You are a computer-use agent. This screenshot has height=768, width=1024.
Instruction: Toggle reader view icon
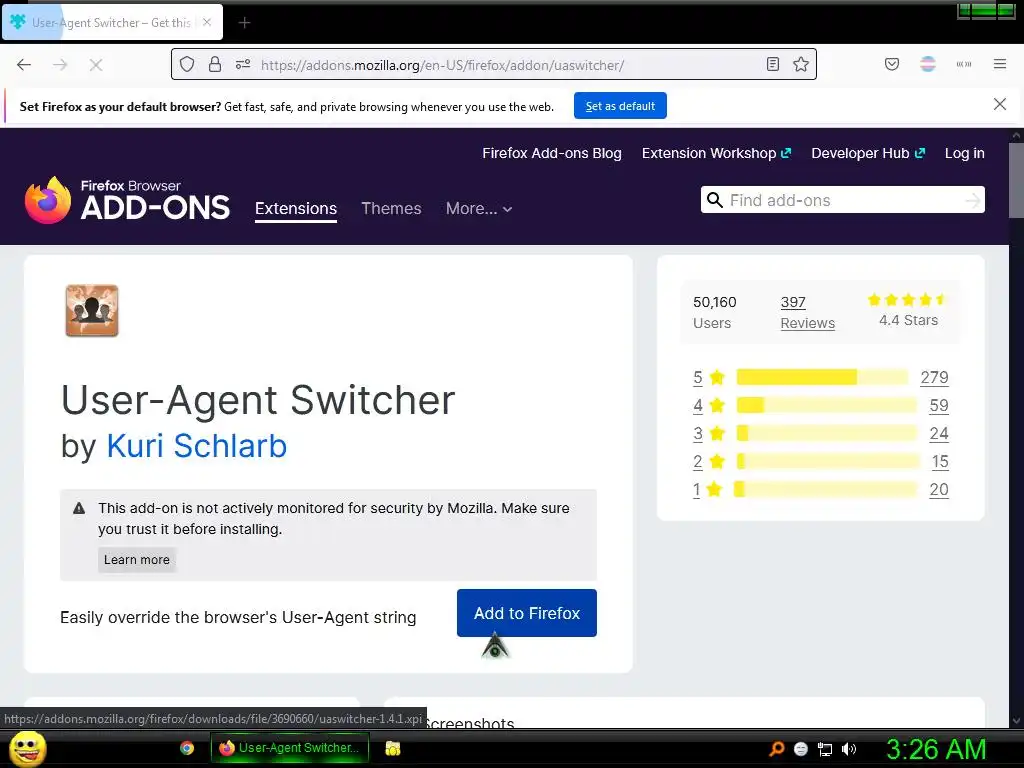773,64
